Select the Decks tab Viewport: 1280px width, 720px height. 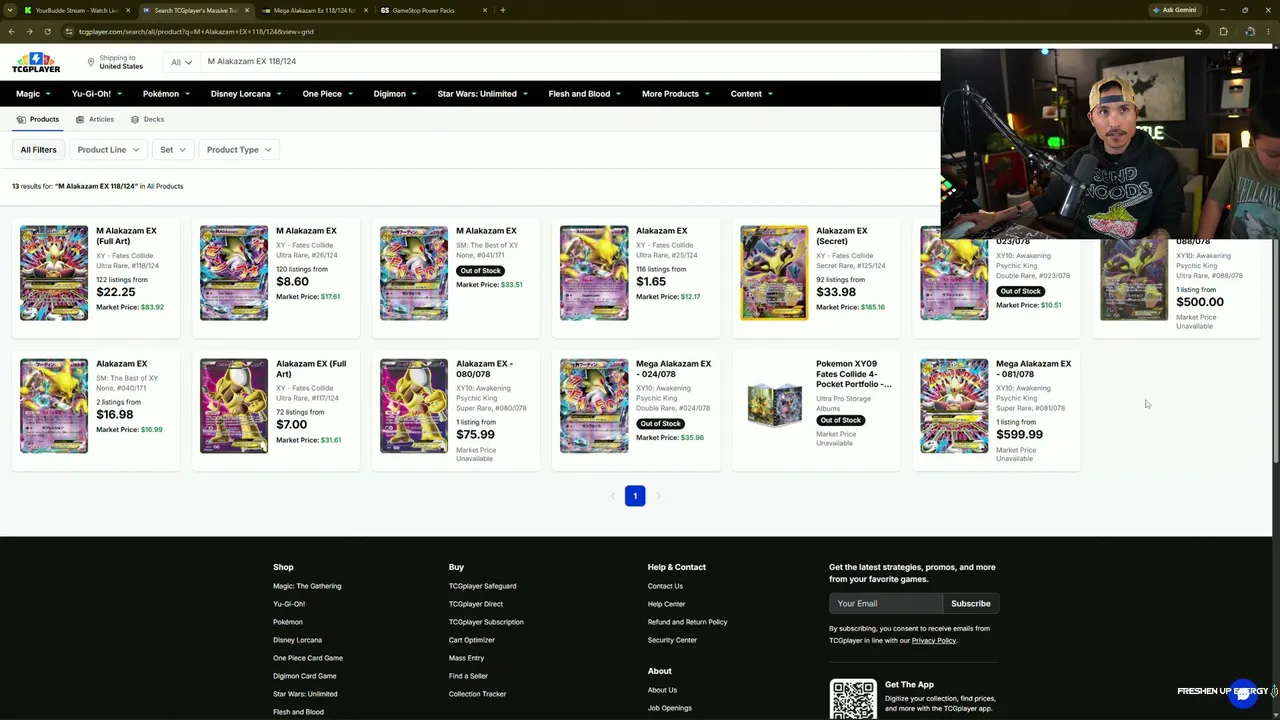(x=147, y=120)
